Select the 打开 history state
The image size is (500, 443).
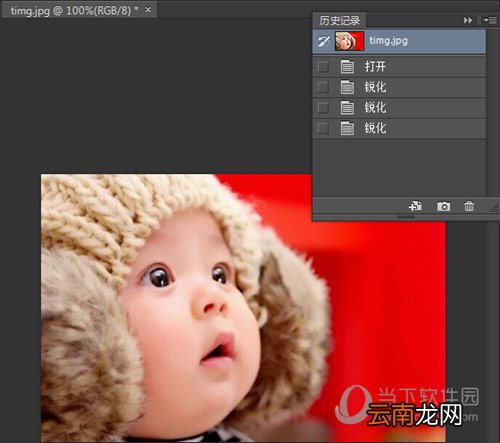click(399, 67)
